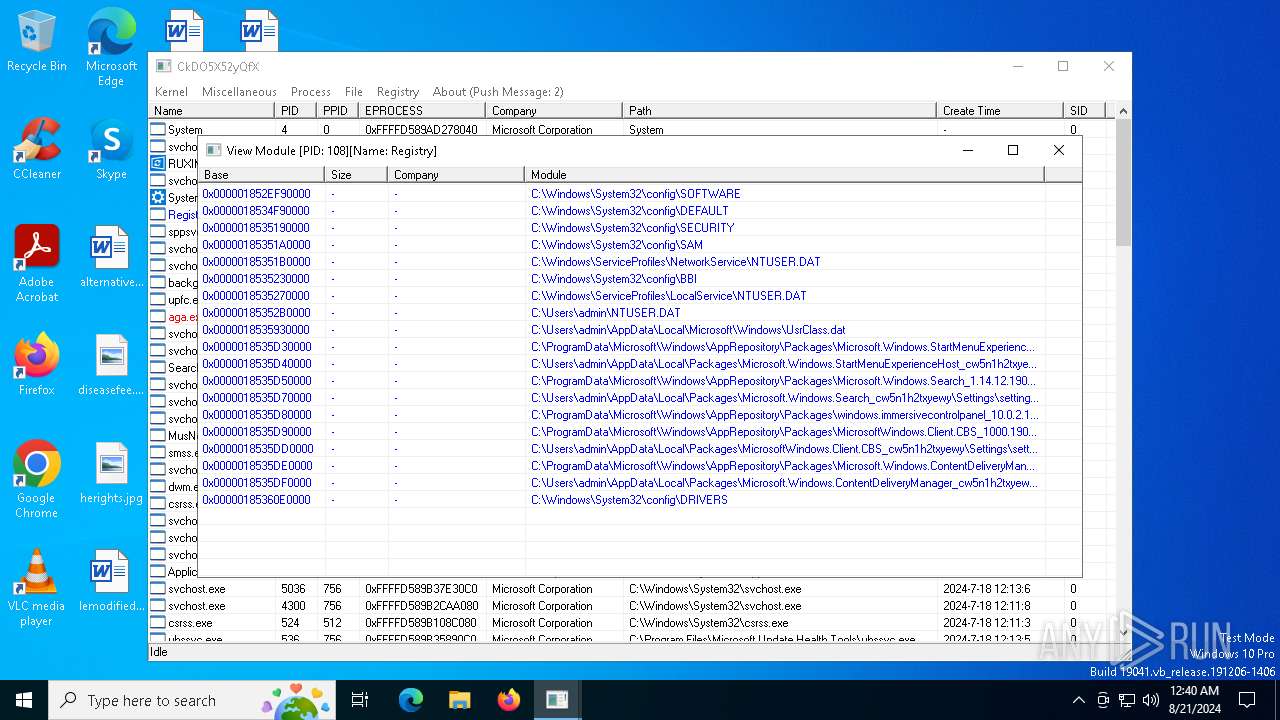Maximize the View Module window

pyautogui.click(x=1012, y=150)
